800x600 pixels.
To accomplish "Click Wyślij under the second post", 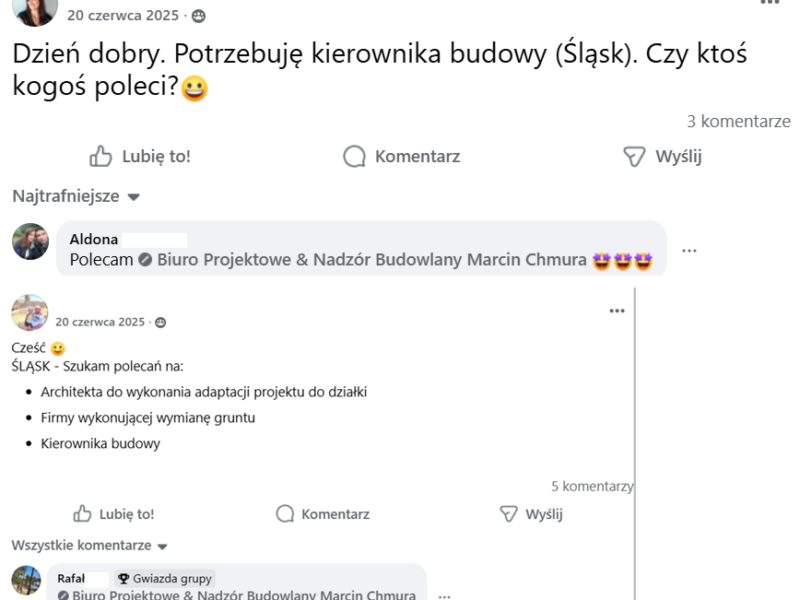I will coord(534,514).
